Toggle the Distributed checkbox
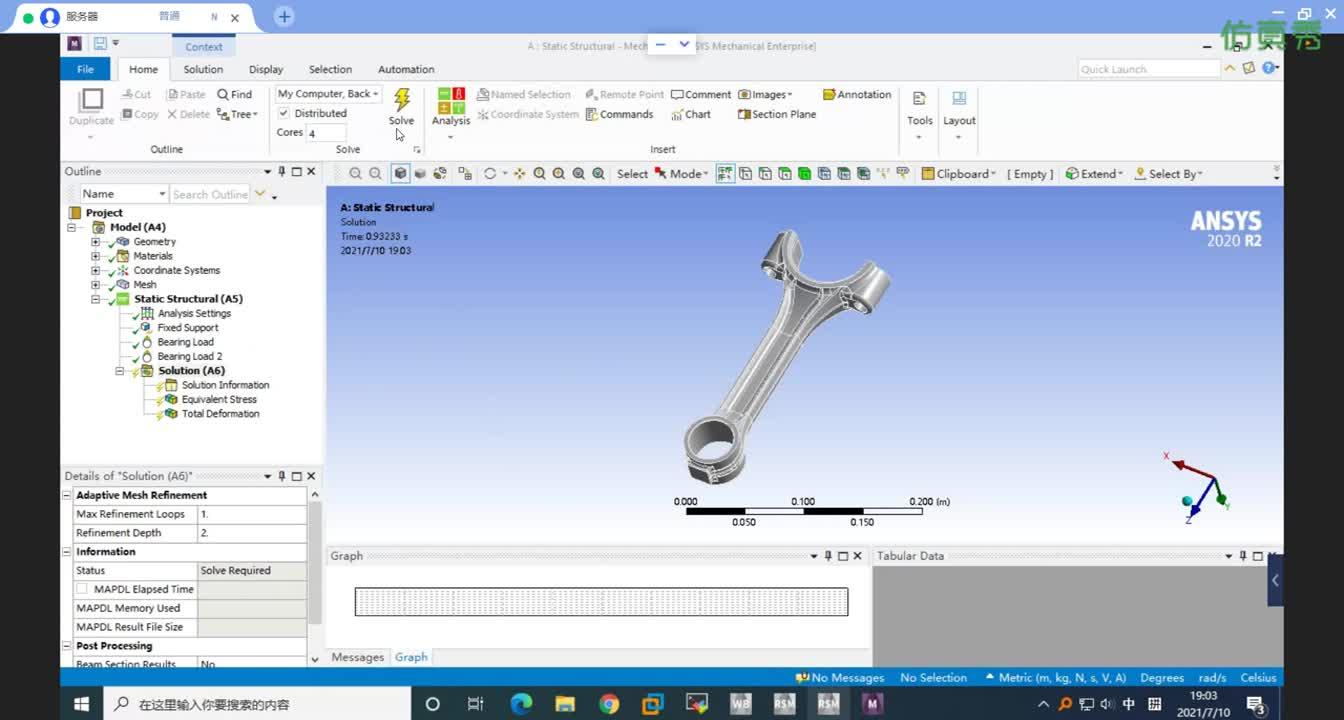 pos(284,113)
